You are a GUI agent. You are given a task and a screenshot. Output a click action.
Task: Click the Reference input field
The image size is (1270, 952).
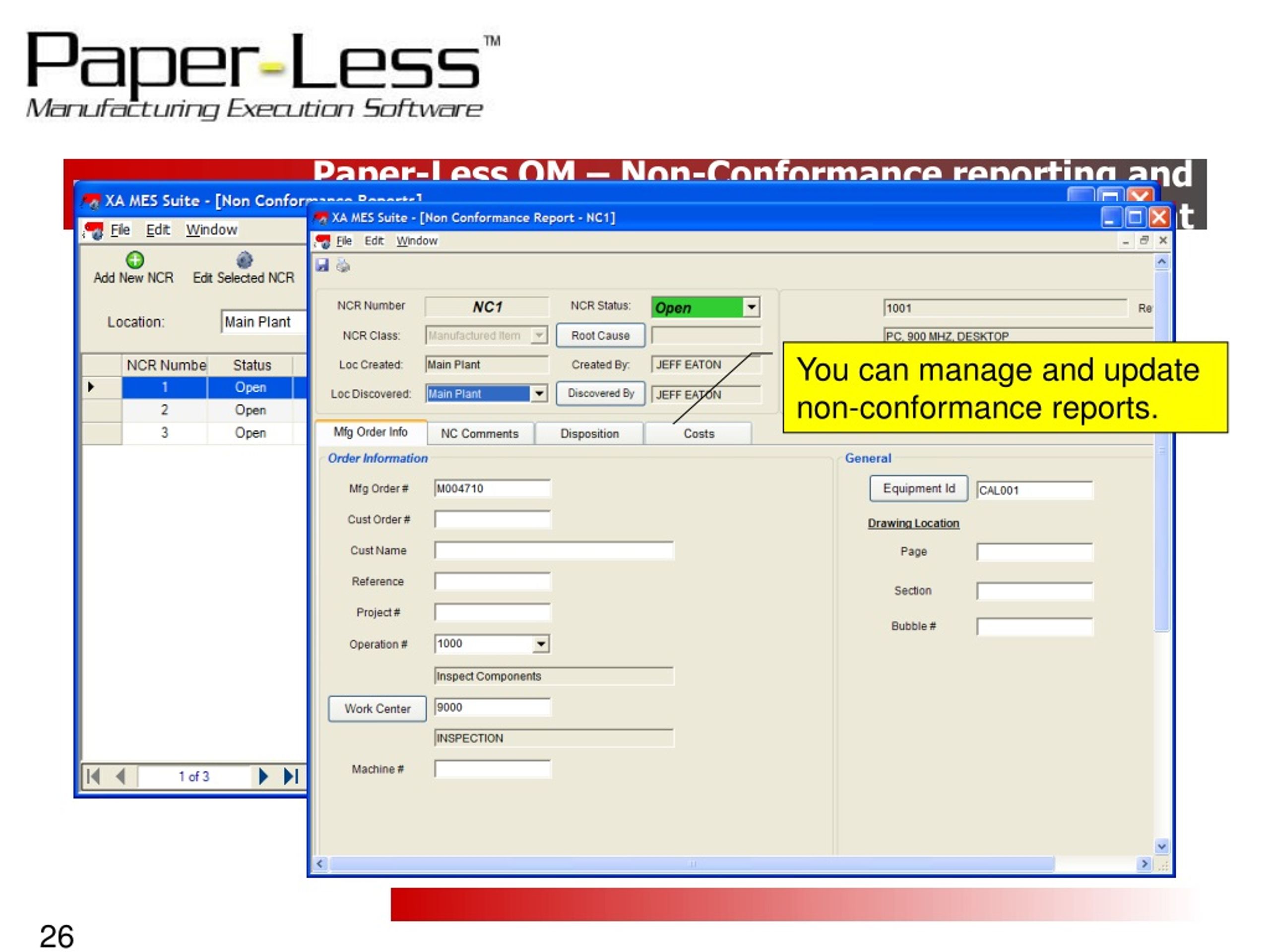coord(492,581)
